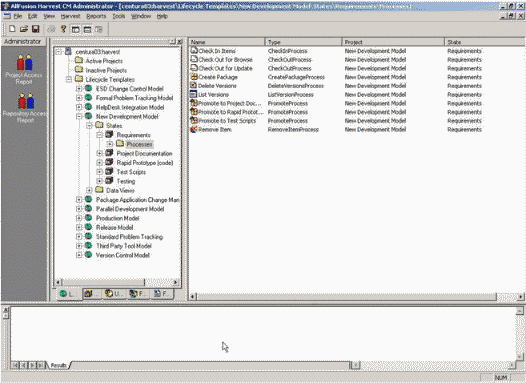Open the Reports menu
The height and width of the screenshot is (383, 526).
click(x=96, y=16)
